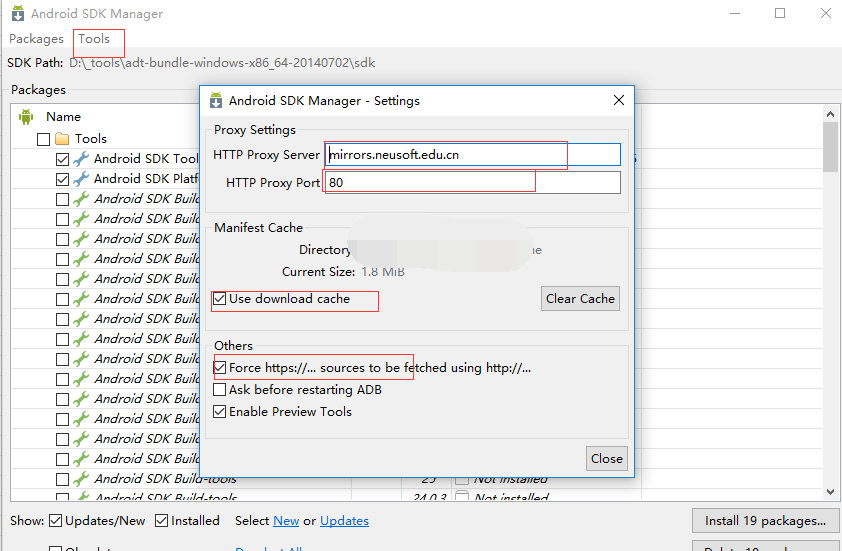Close the Settings dialog with its X

[619, 100]
